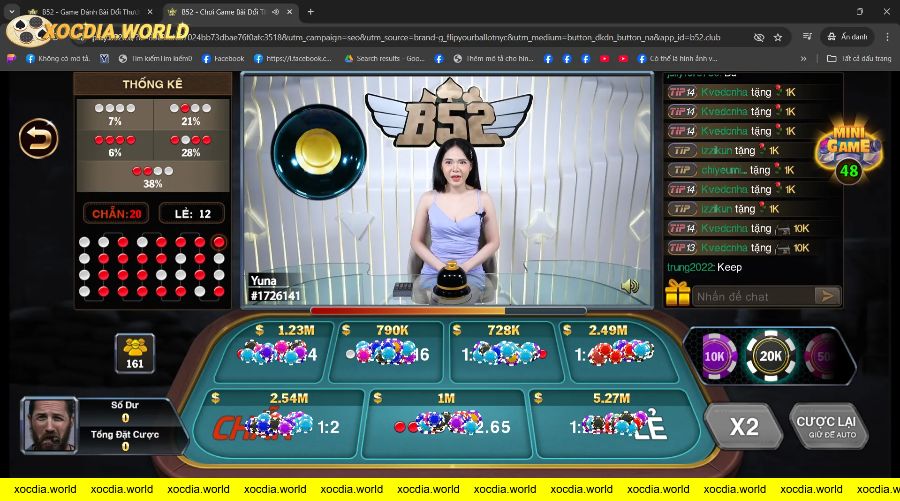Open the tab search dropdown arrow

[x=11, y=11]
